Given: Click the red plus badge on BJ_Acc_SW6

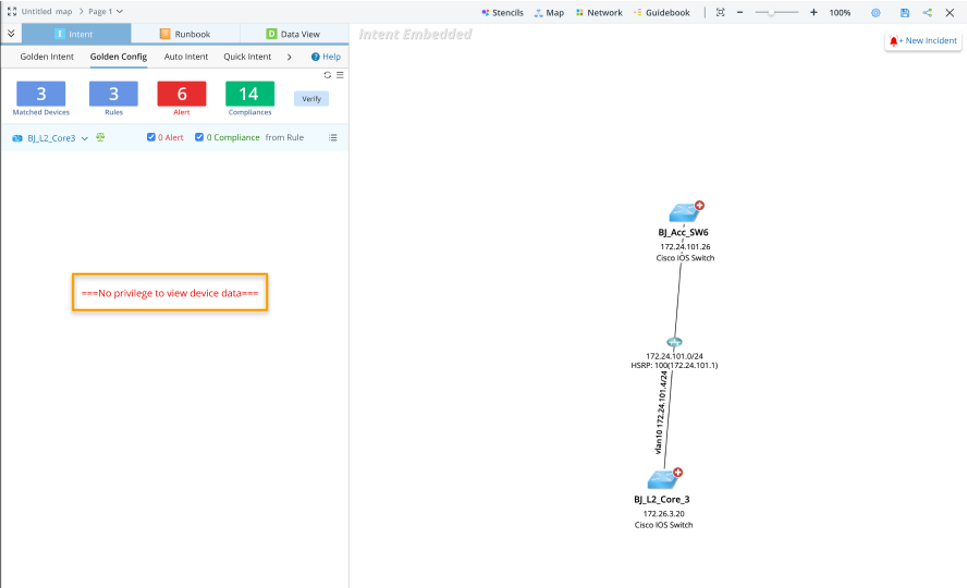Looking at the screenshot, I should (x=699, y=205).
